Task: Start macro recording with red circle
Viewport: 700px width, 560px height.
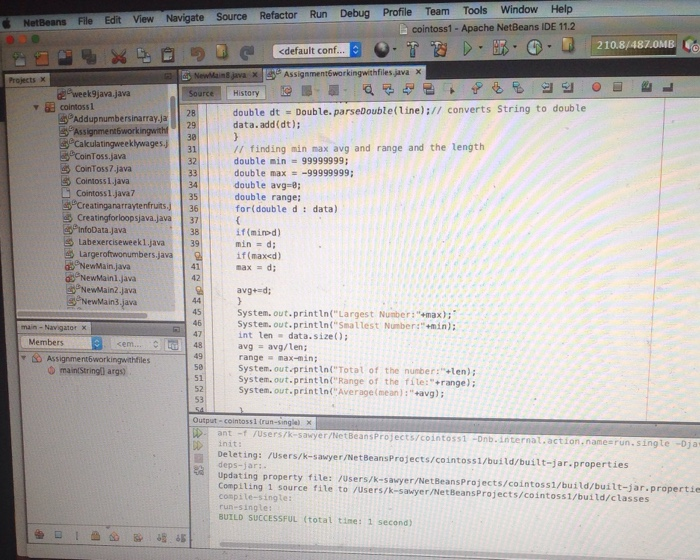Action: pos(596,87)
